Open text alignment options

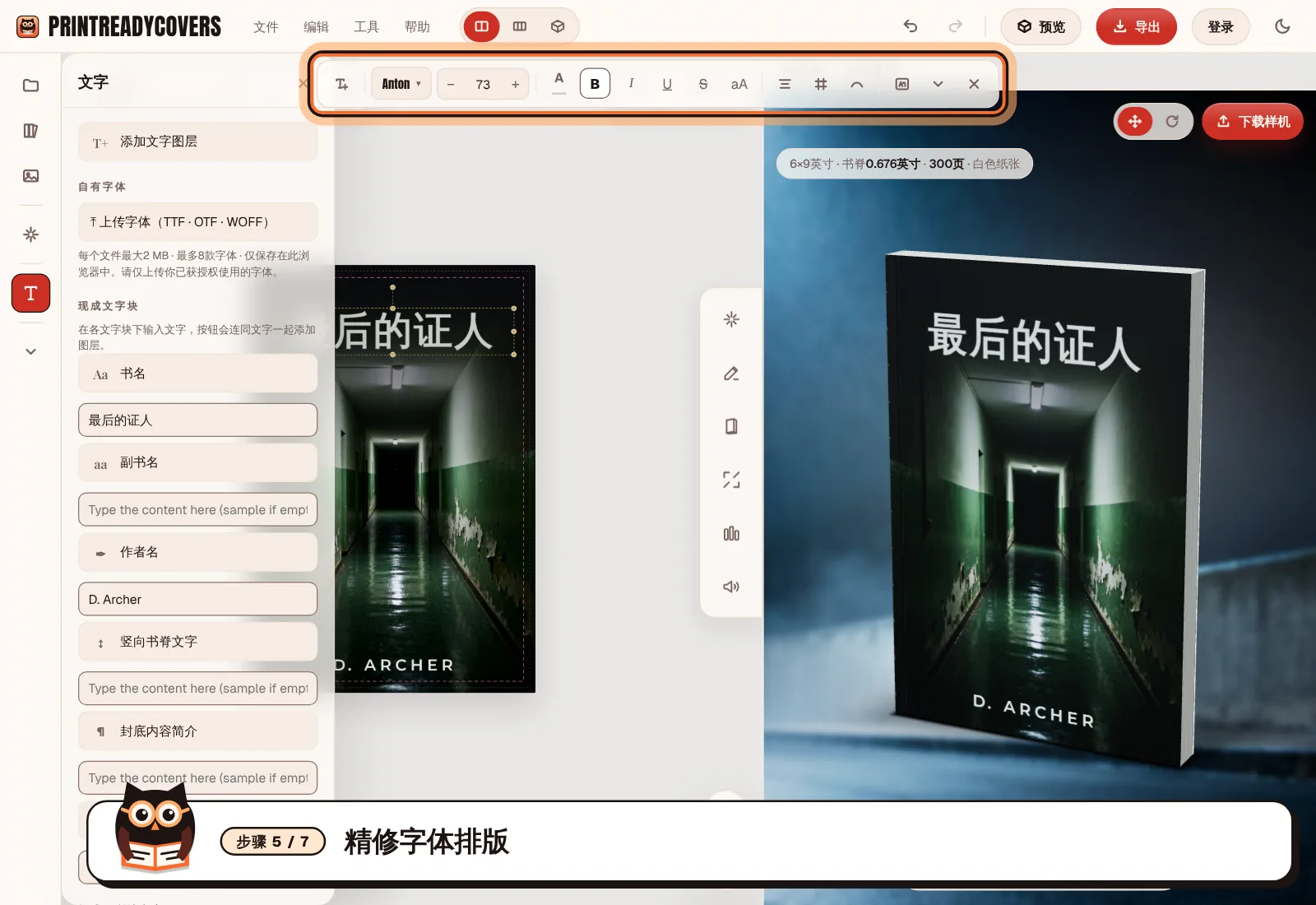(x=785, y=84)
